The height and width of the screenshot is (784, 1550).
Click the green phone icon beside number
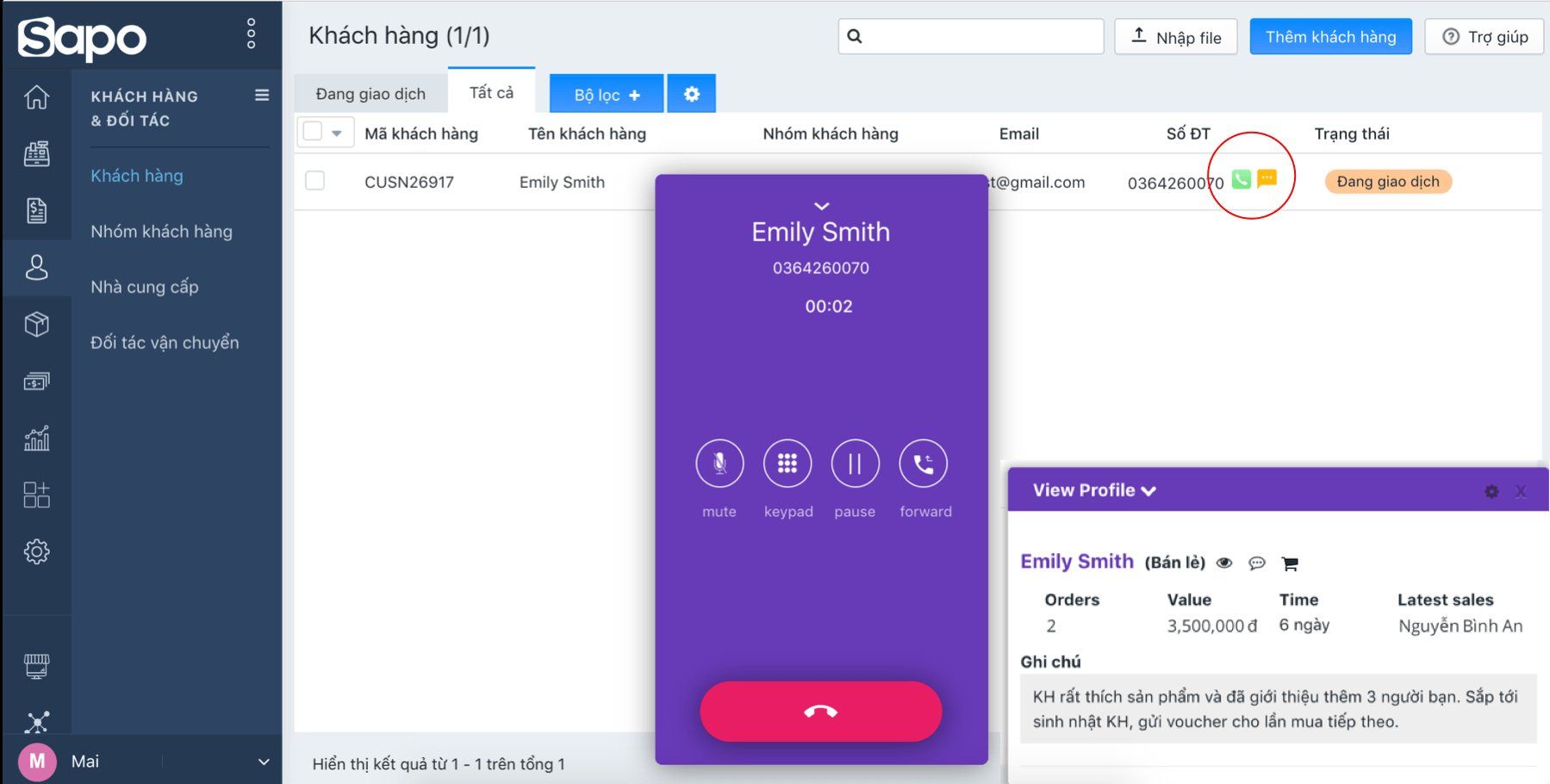click(1241, 179)
